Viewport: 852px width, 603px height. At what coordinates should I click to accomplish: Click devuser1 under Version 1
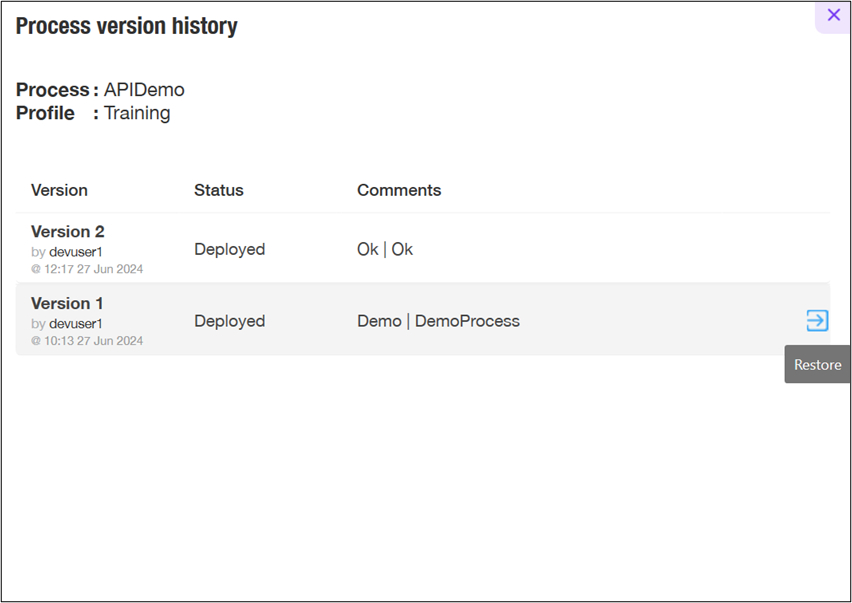pyautogui.click(x=76, y=324)
